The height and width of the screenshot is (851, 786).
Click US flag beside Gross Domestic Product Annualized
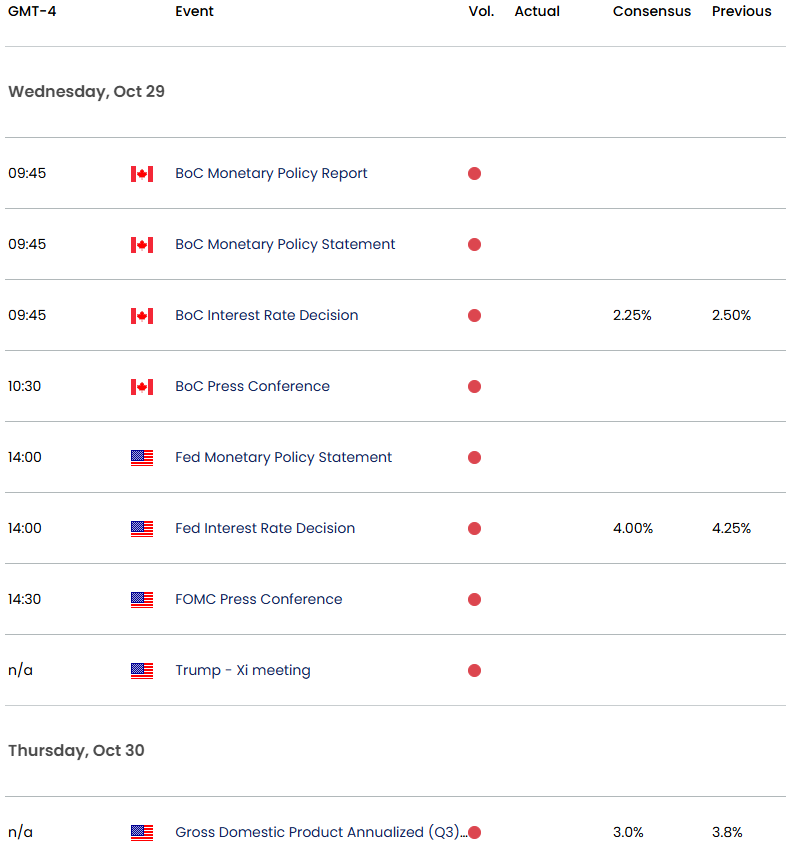point(142,833)
